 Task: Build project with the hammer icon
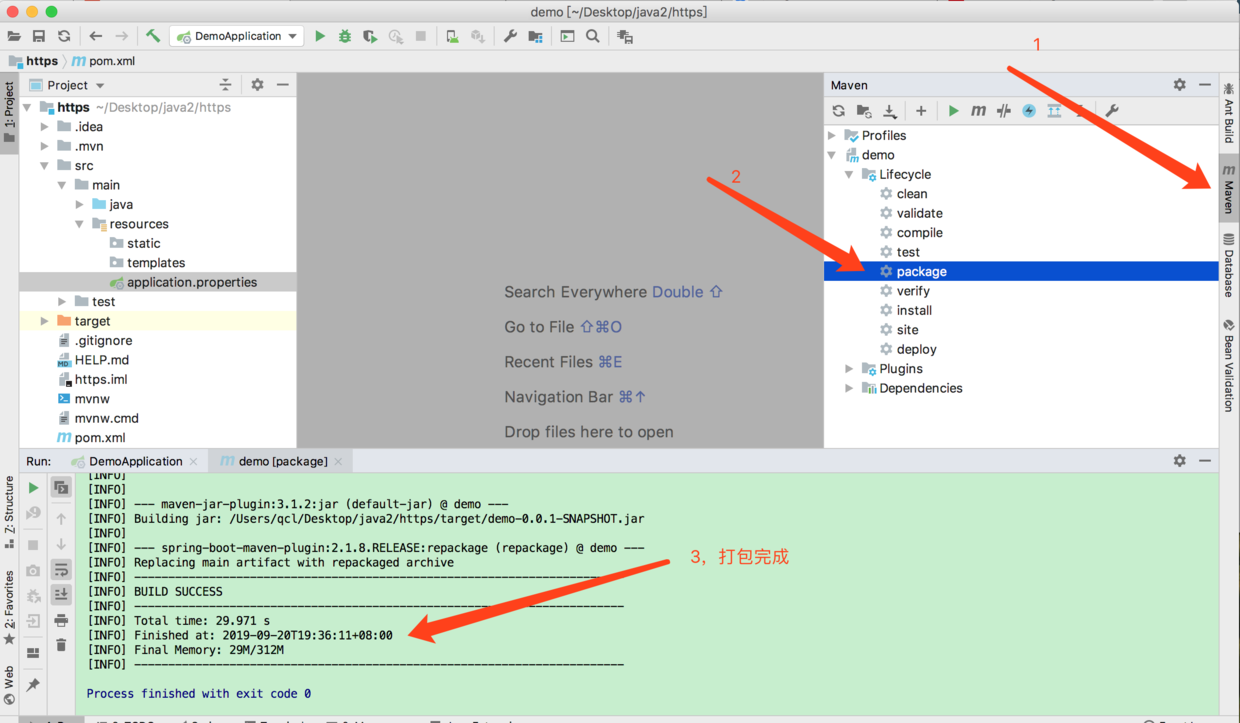[153, 36]
